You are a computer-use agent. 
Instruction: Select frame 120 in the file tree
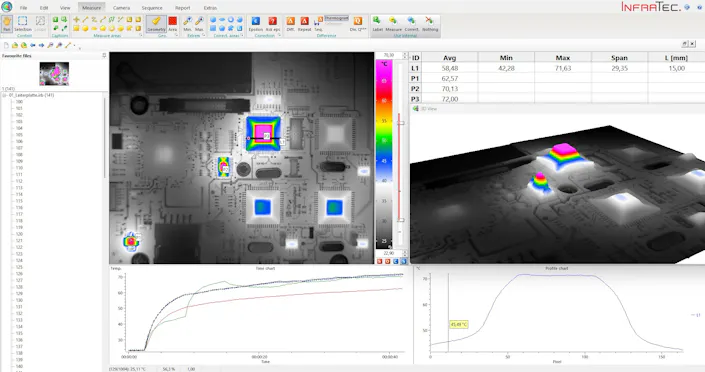pos(19,234)
